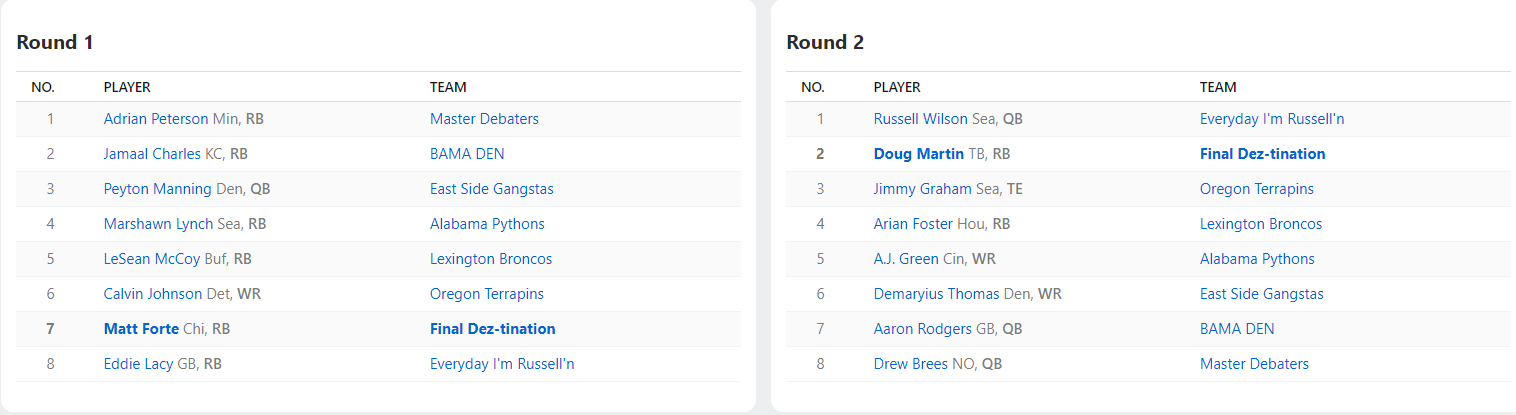Screen dimensions: 1516x415
Task: Click the Aaron Rodgers player link
Action: [x=922, y=329]
